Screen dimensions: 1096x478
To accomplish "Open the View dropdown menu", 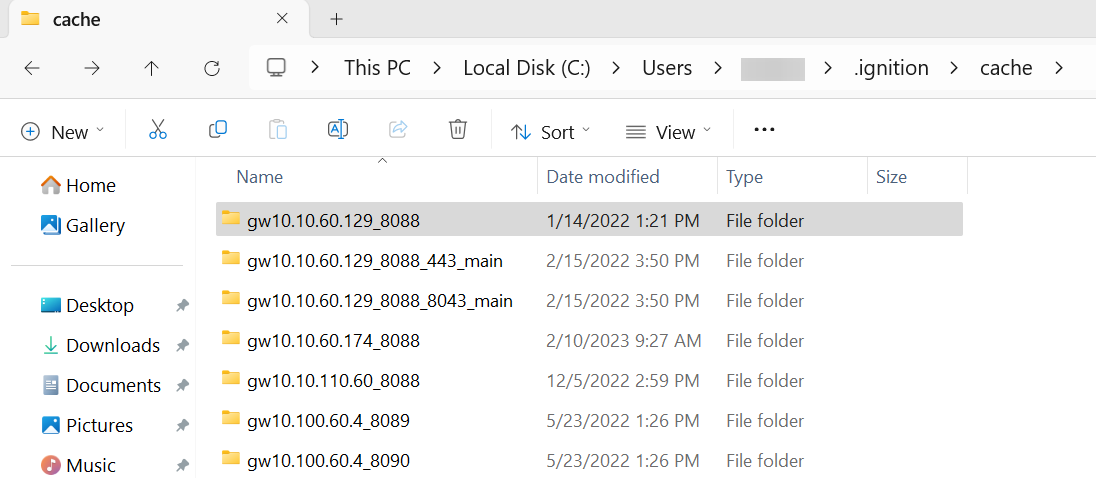I will click(x=668, y=132).
